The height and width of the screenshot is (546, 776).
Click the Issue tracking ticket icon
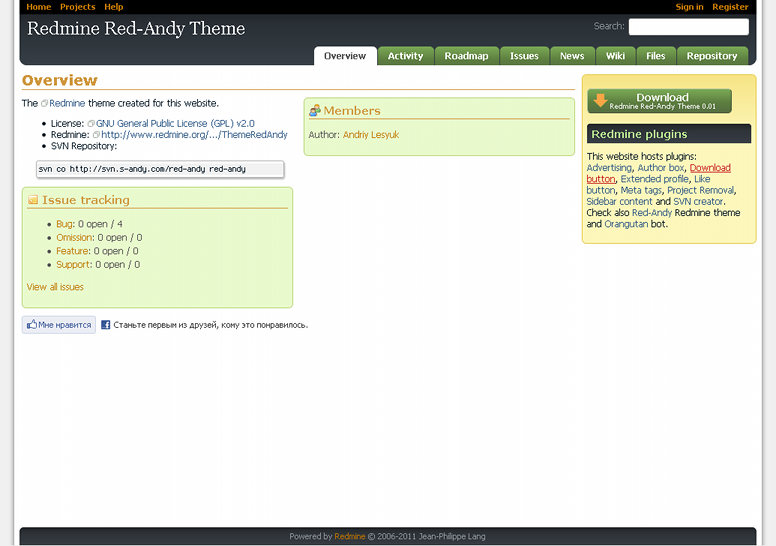[x=33, y=200]
